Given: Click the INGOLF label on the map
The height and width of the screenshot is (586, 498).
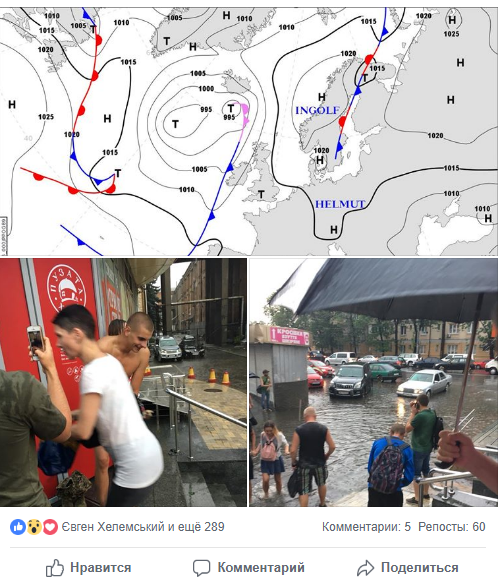Looking at the screenshot, I should point(317,110).
